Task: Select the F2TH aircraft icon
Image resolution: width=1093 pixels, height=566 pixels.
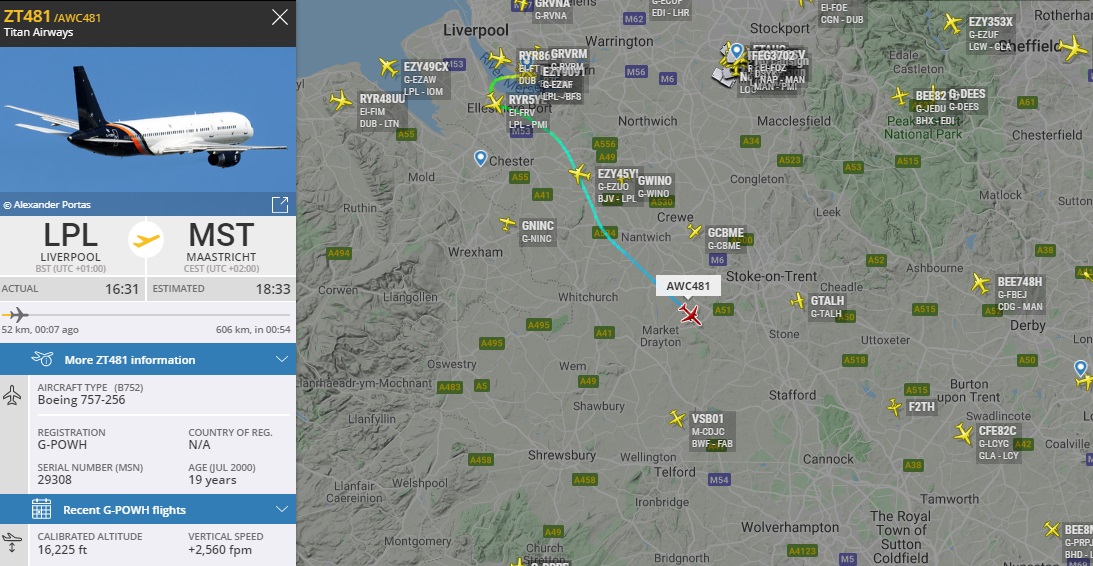Action: (894, 407)
